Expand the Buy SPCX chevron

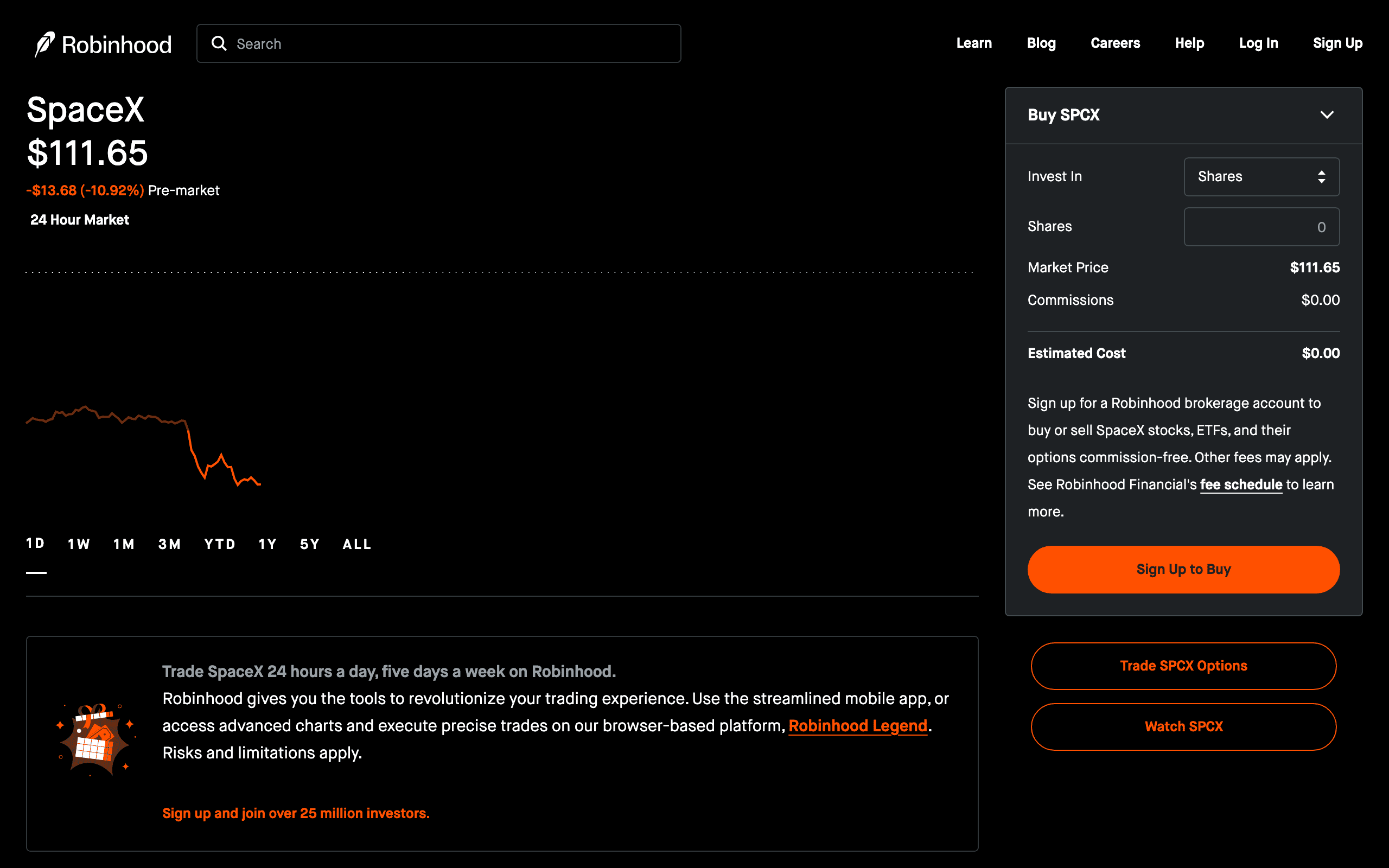(x=1327, y=115)
